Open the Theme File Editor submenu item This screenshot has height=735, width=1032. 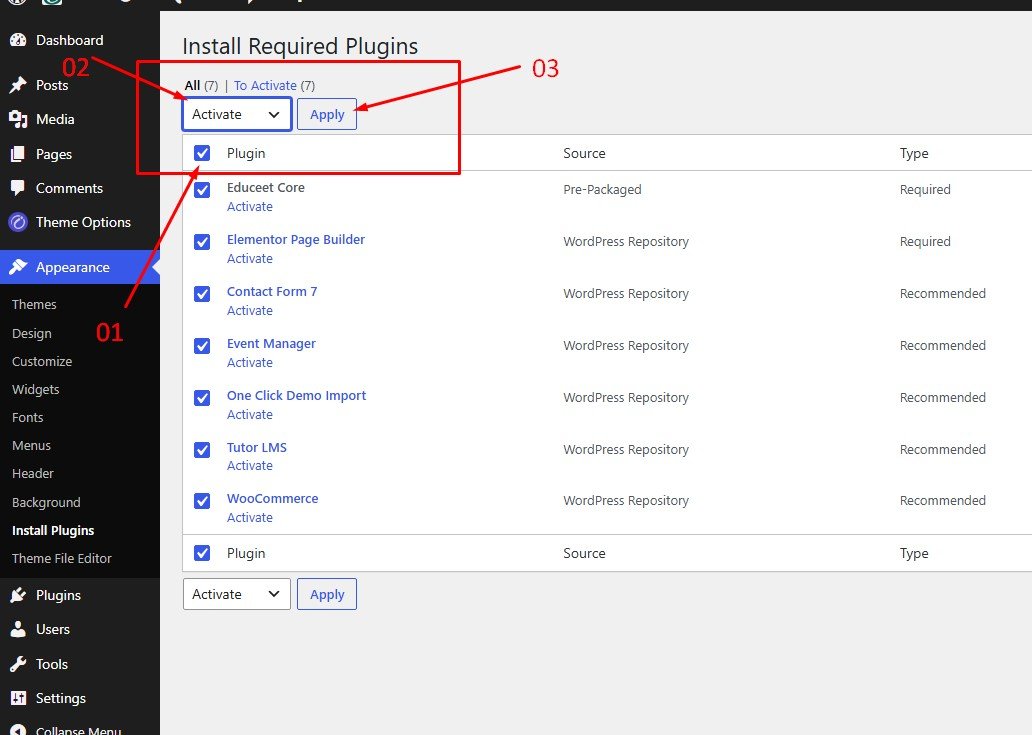tap(62, 558)
